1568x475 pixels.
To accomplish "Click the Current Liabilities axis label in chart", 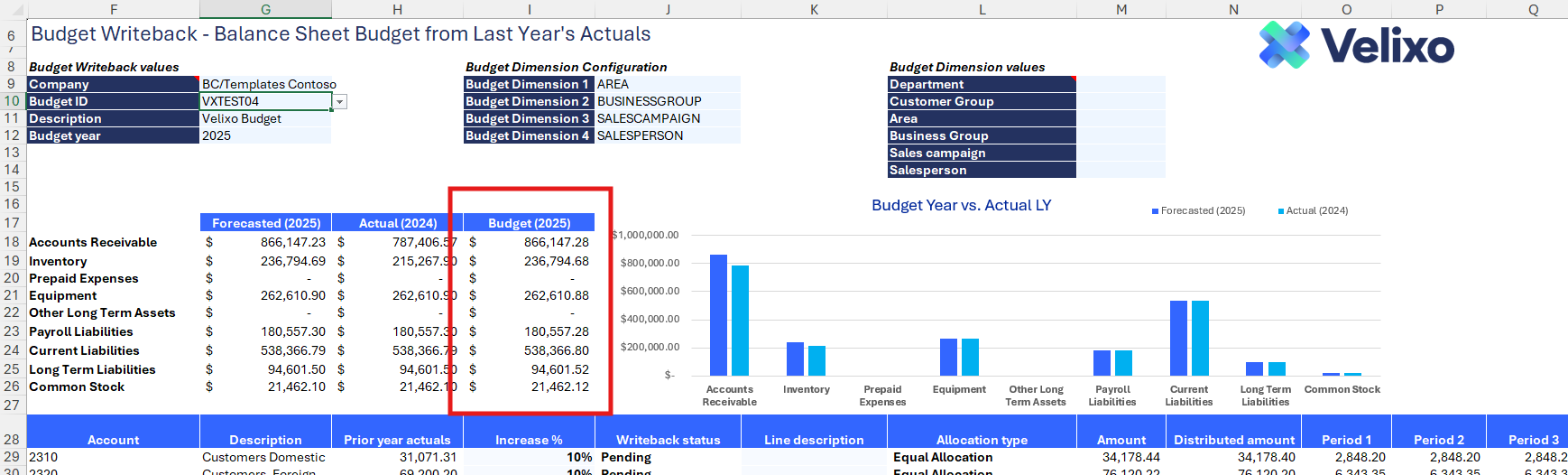I will coord(1188,396).
